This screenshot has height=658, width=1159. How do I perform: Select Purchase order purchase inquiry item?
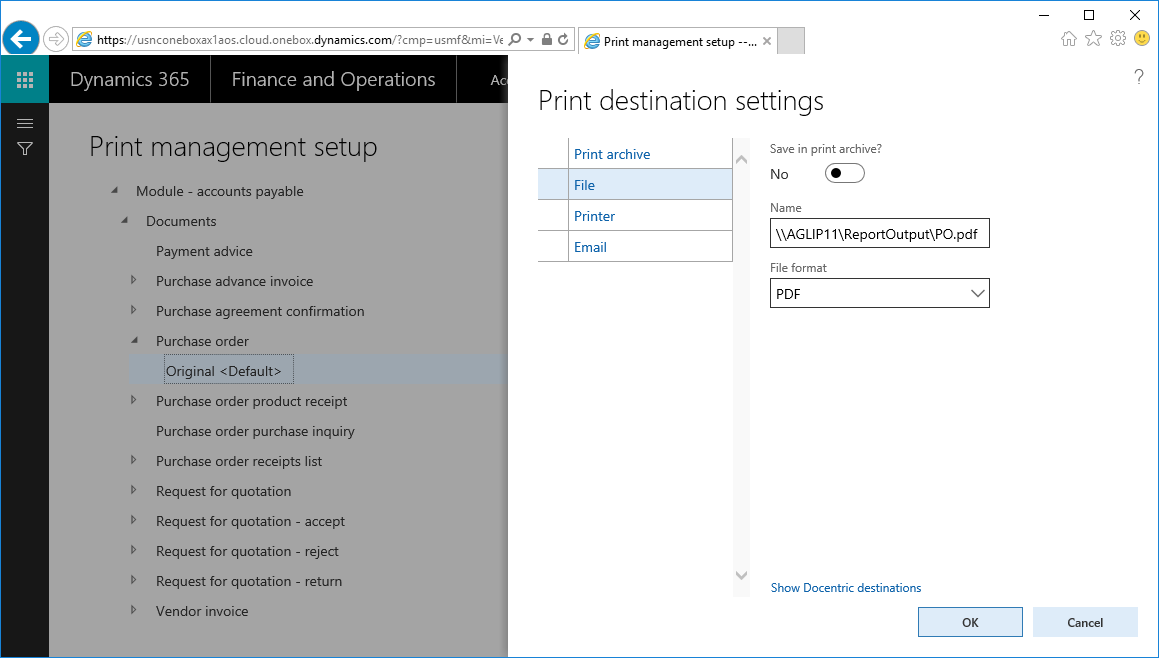point(255,431)
